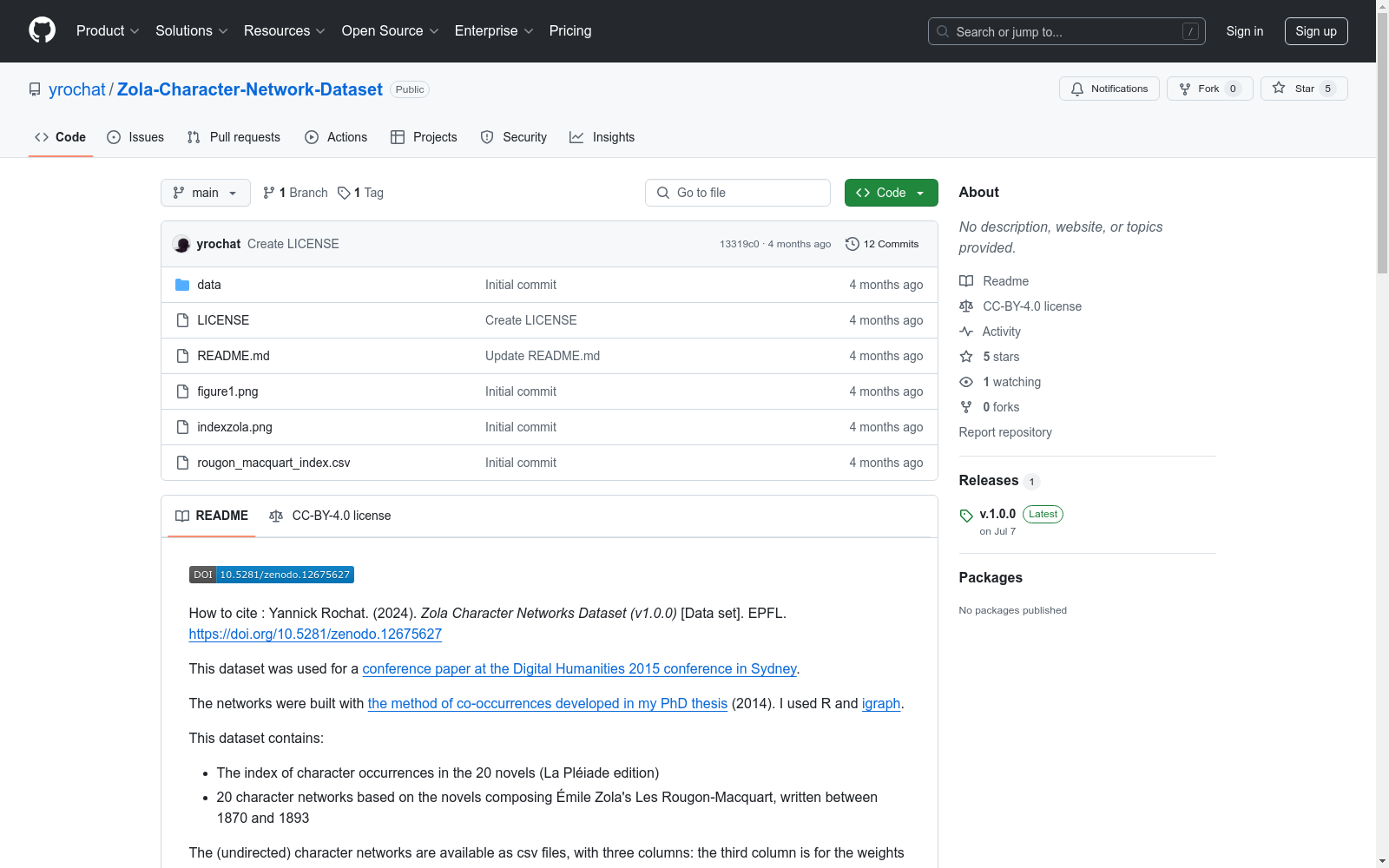Viewport: 1389px width, 868px height.
Task: Click the file icon beside README.md
Action: (x=182, y=356)
